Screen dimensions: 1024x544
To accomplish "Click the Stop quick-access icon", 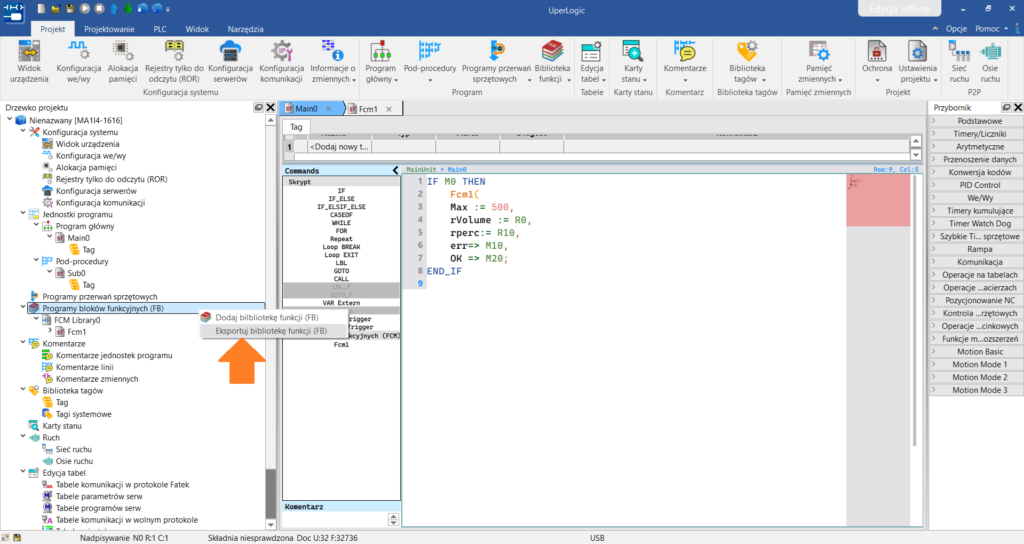I will 99,8.
